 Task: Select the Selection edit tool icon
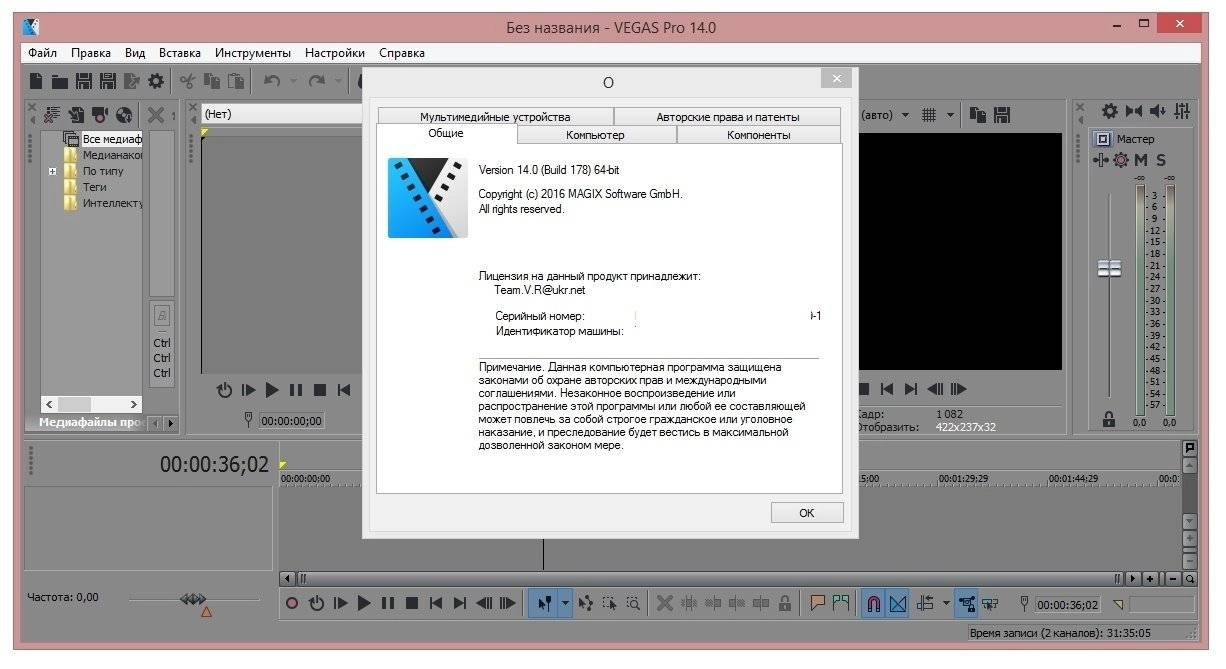pyautogui.click(x=609, y=603)
